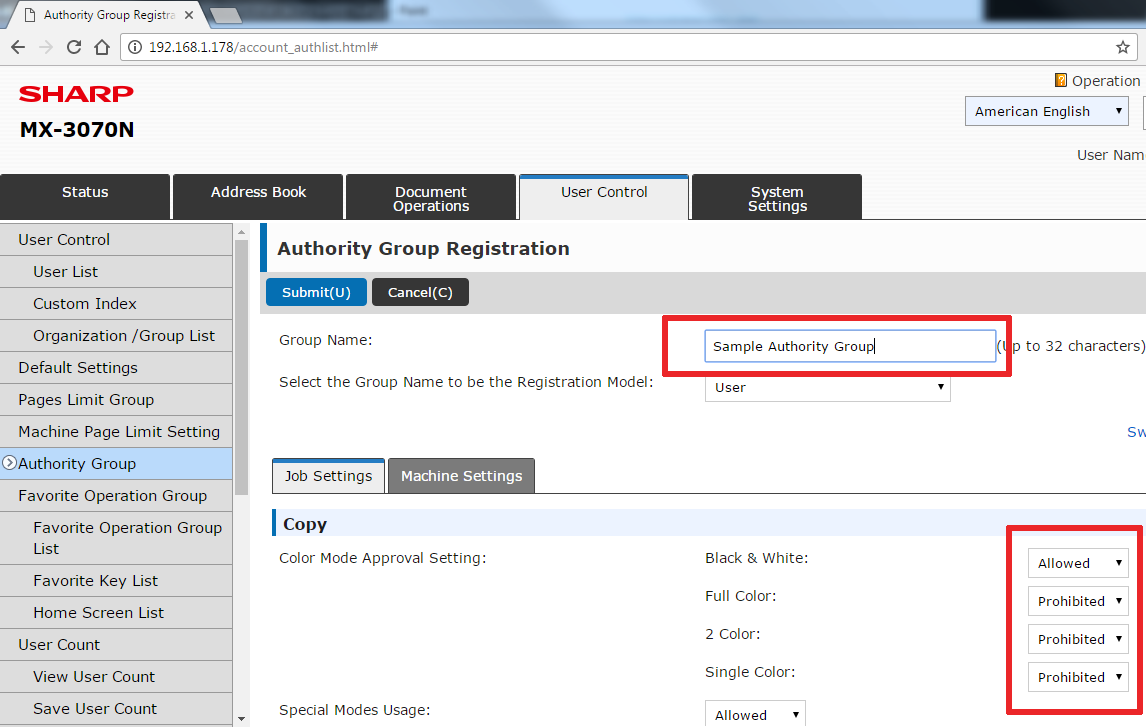Expand the Registration Model User dropdown

tap(827, 387)
